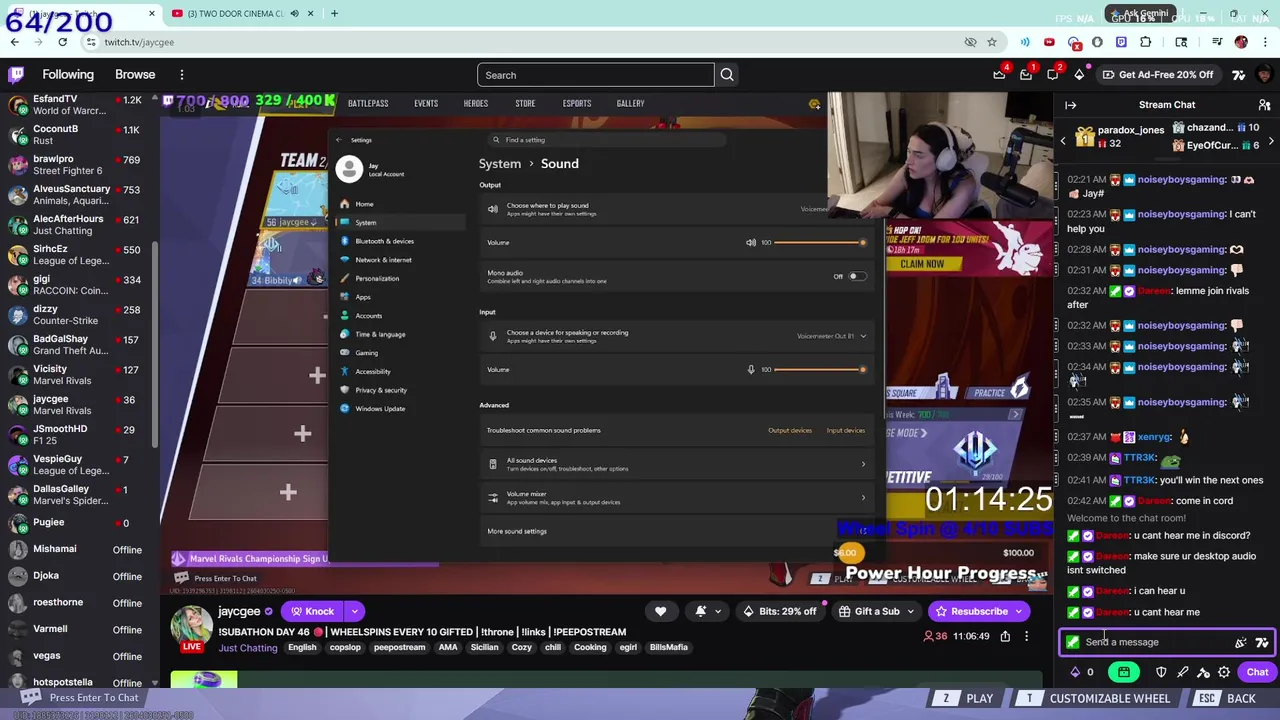Open chat community users list icon
The width and height of the screenshot is (1280, 720).
pos(1264,105)
